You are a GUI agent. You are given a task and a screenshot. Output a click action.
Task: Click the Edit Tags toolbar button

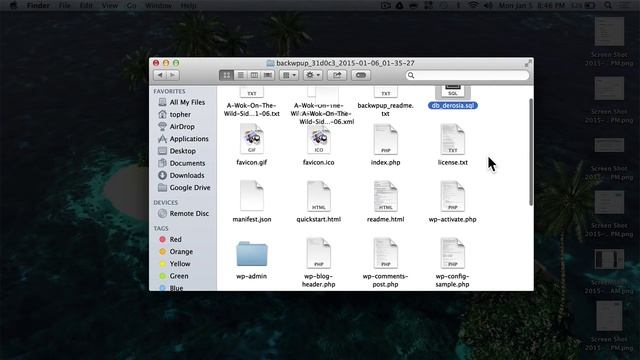(361, 75)
